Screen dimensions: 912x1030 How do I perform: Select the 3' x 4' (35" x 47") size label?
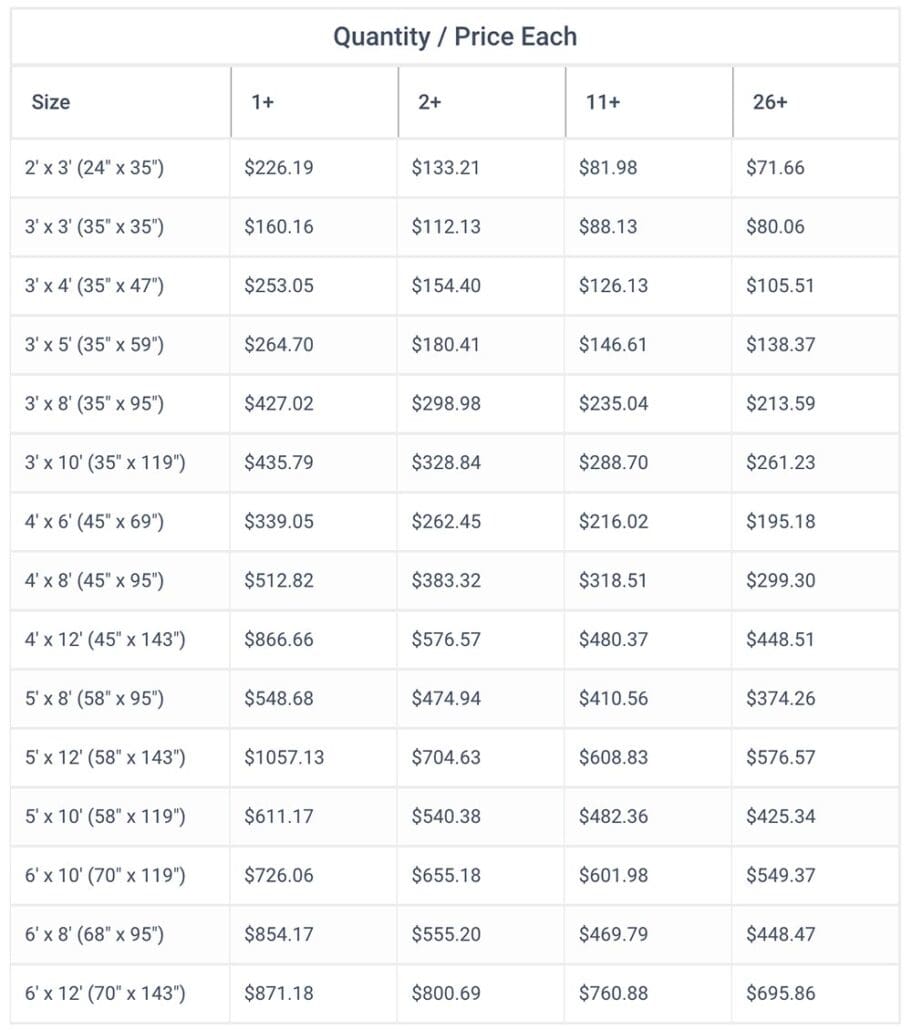pyautogui.click(x=94, y=286)
